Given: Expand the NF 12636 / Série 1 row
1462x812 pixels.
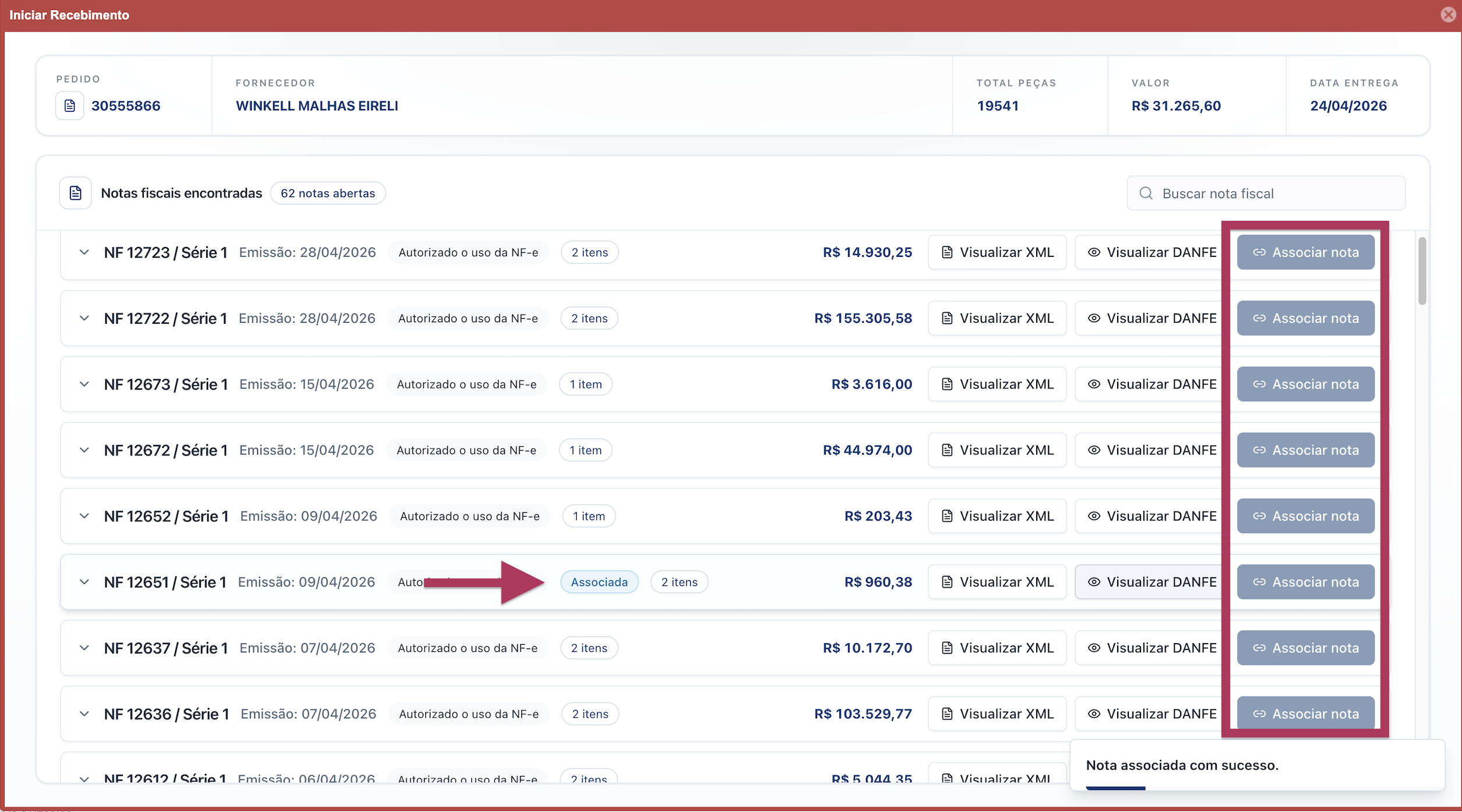Looking at the screenshot, I should [x=84, y=714].
